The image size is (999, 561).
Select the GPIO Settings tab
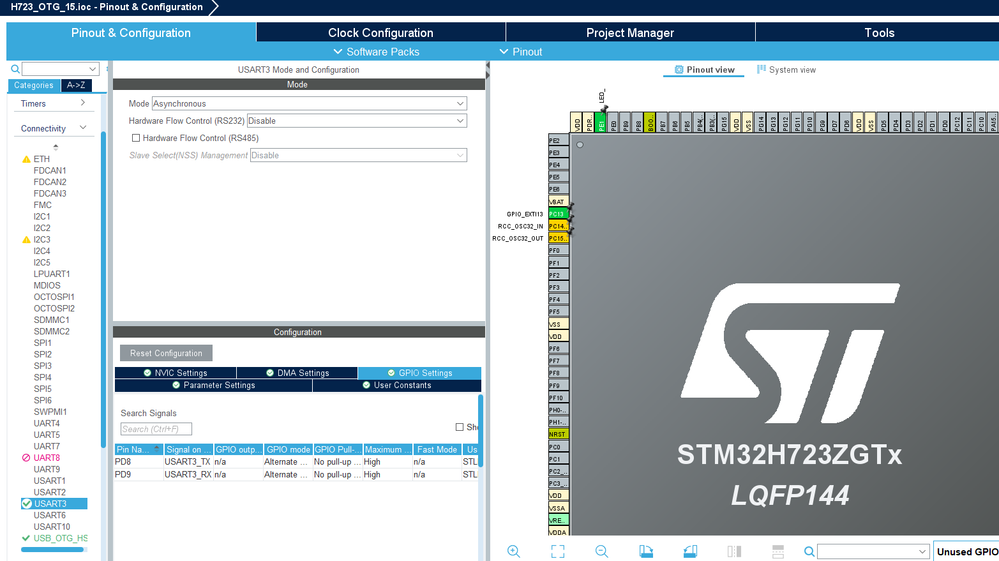click(419, 373)
